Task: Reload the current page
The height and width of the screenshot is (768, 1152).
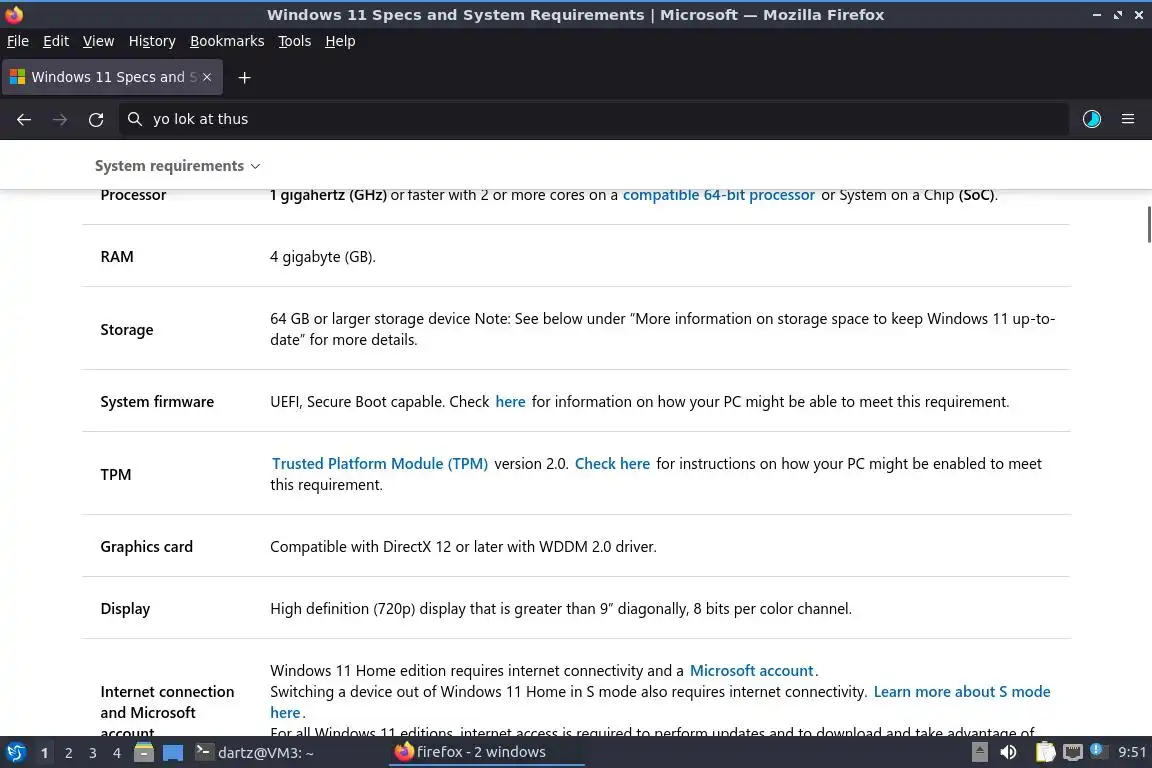Action: pyautogui.click(x=96, y=119)
